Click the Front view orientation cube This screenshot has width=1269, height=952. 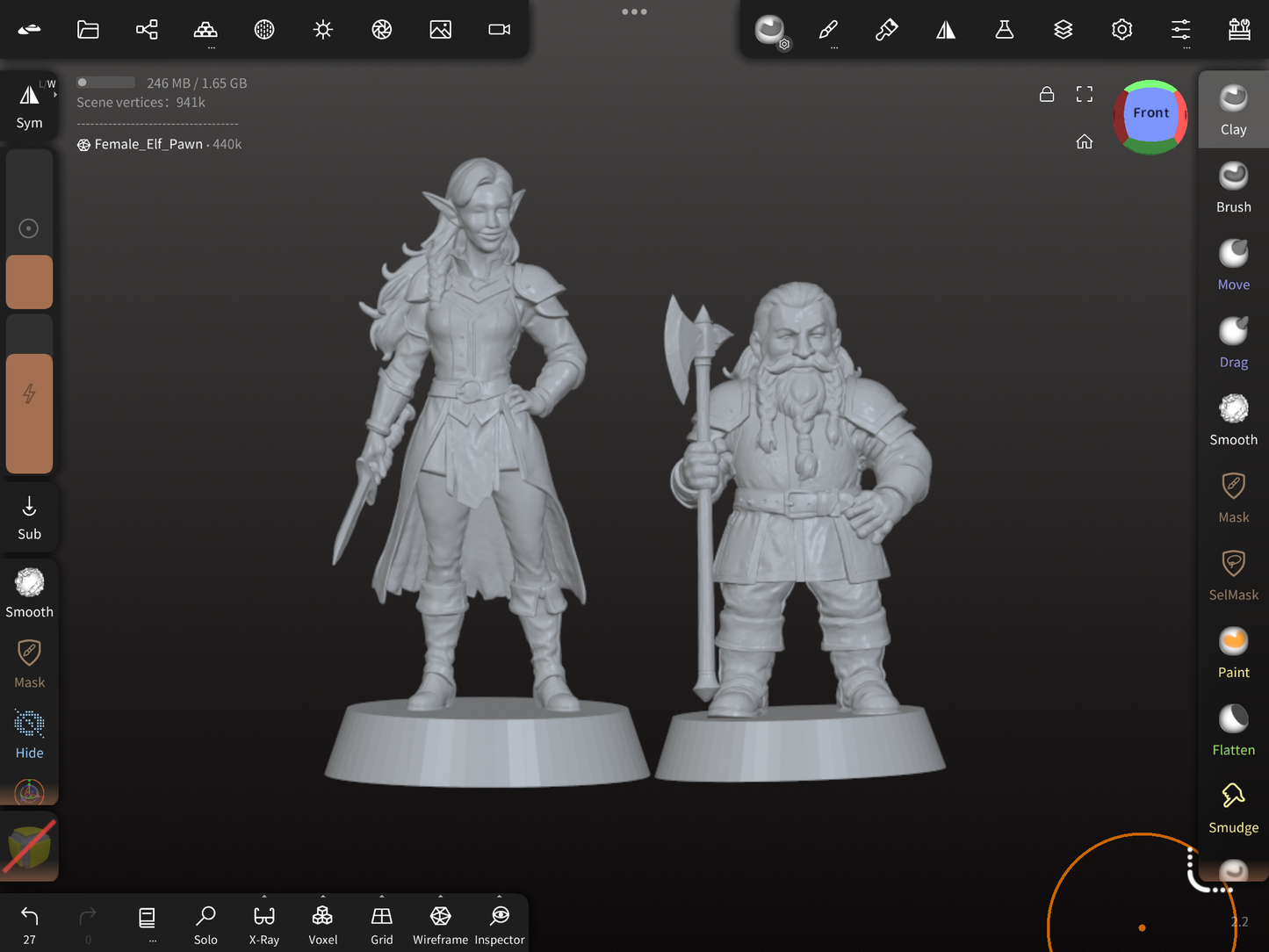[1150, 114]
